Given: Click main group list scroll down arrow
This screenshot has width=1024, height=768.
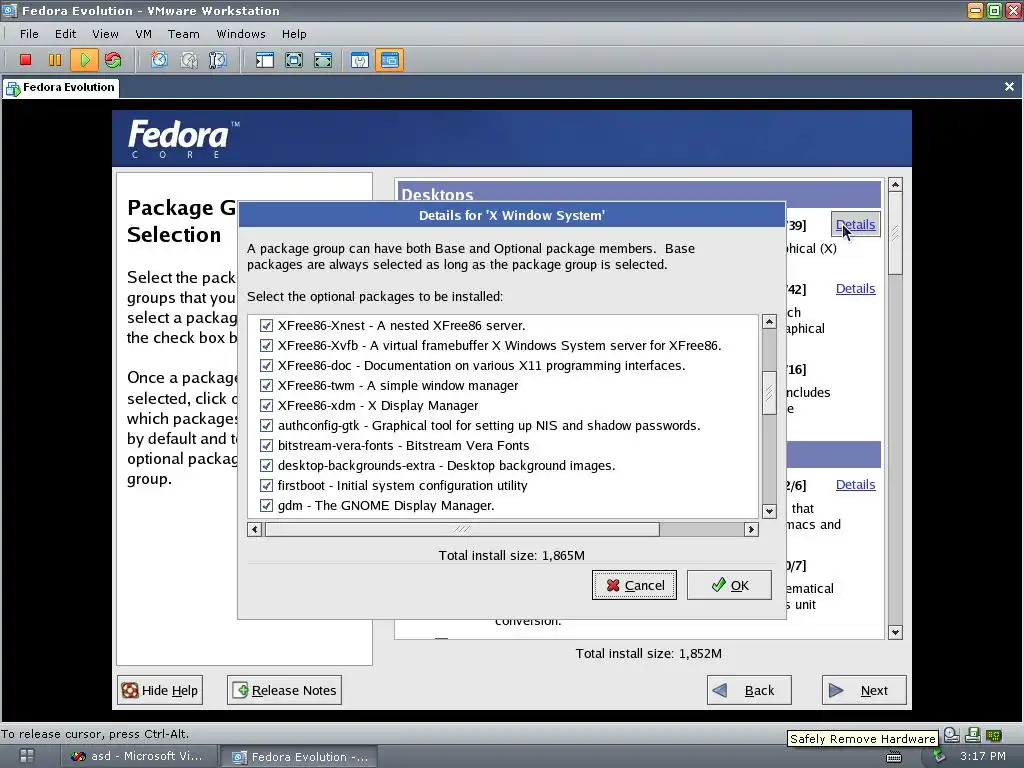Looking at the screenshot, I should pyautogui.click(x=895, y=632).
